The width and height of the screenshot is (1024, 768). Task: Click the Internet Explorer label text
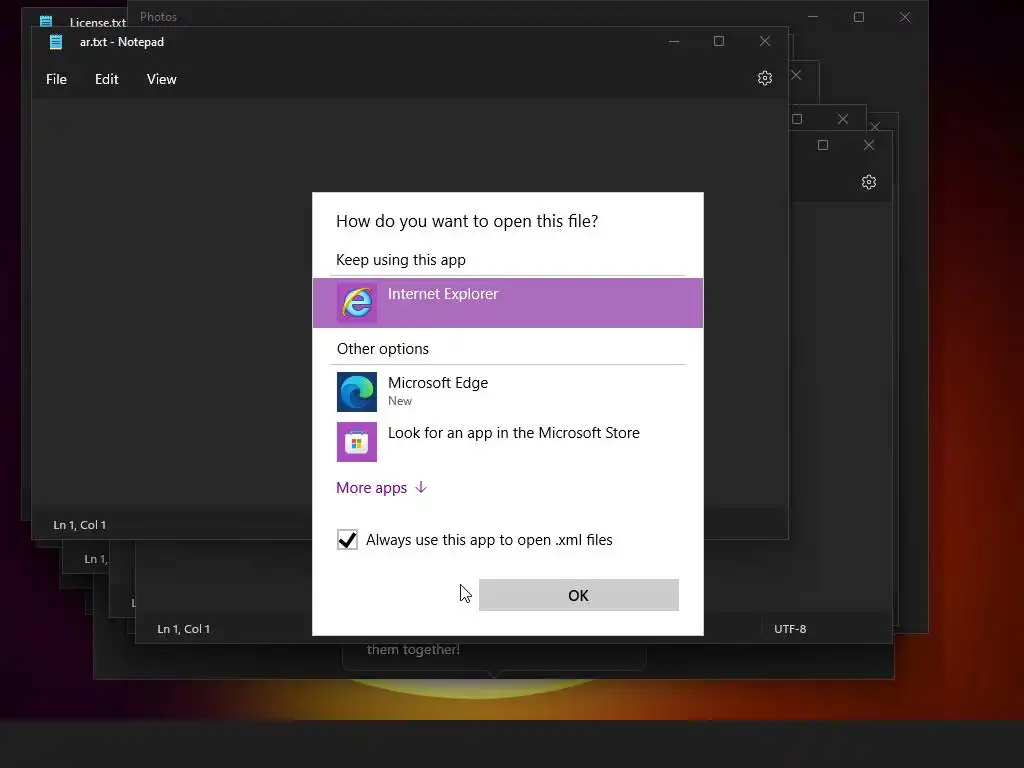pyautogui.click(x=443, y=294)
